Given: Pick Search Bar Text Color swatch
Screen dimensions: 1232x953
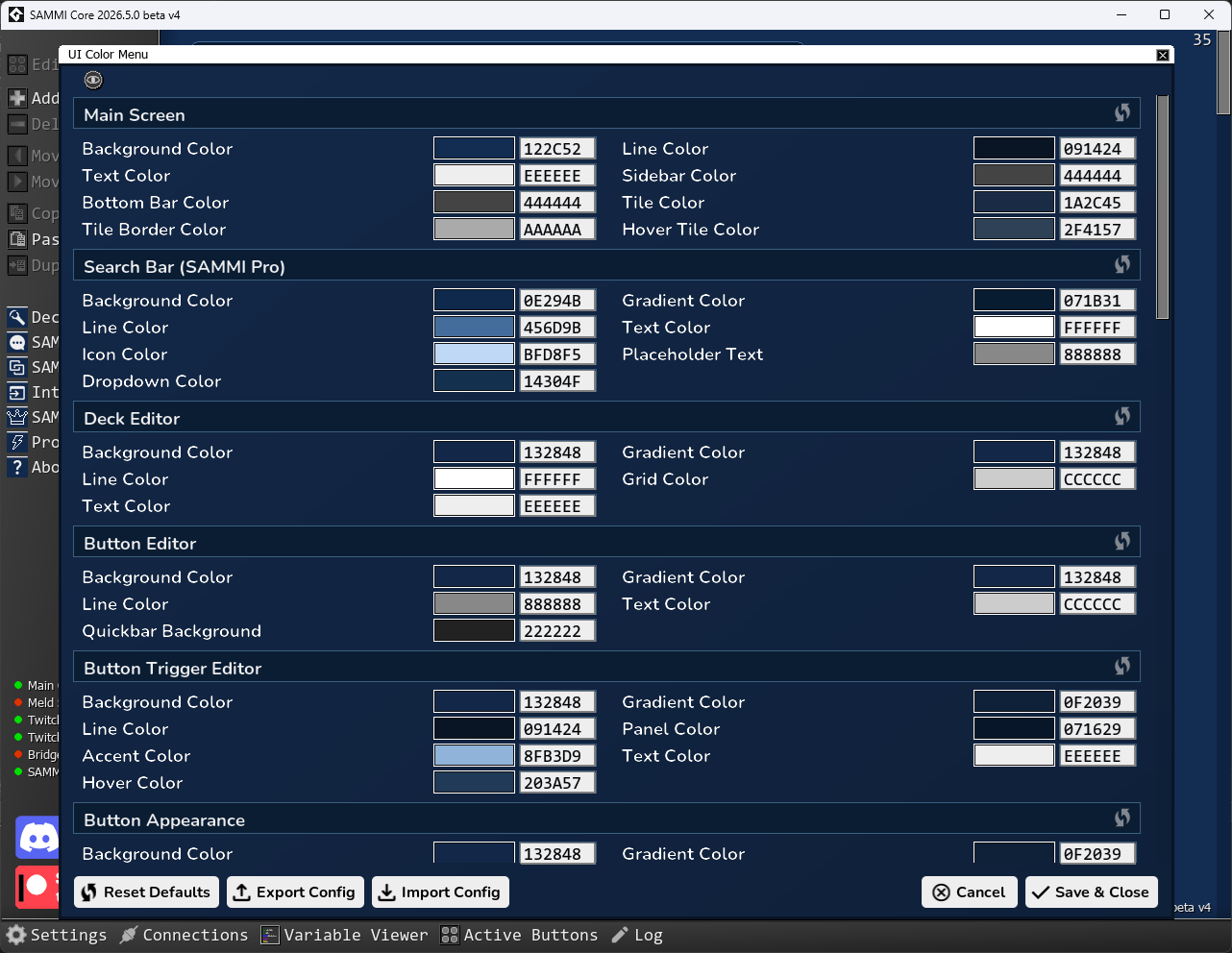Looking at the screenshot, I should (1014, 327).
